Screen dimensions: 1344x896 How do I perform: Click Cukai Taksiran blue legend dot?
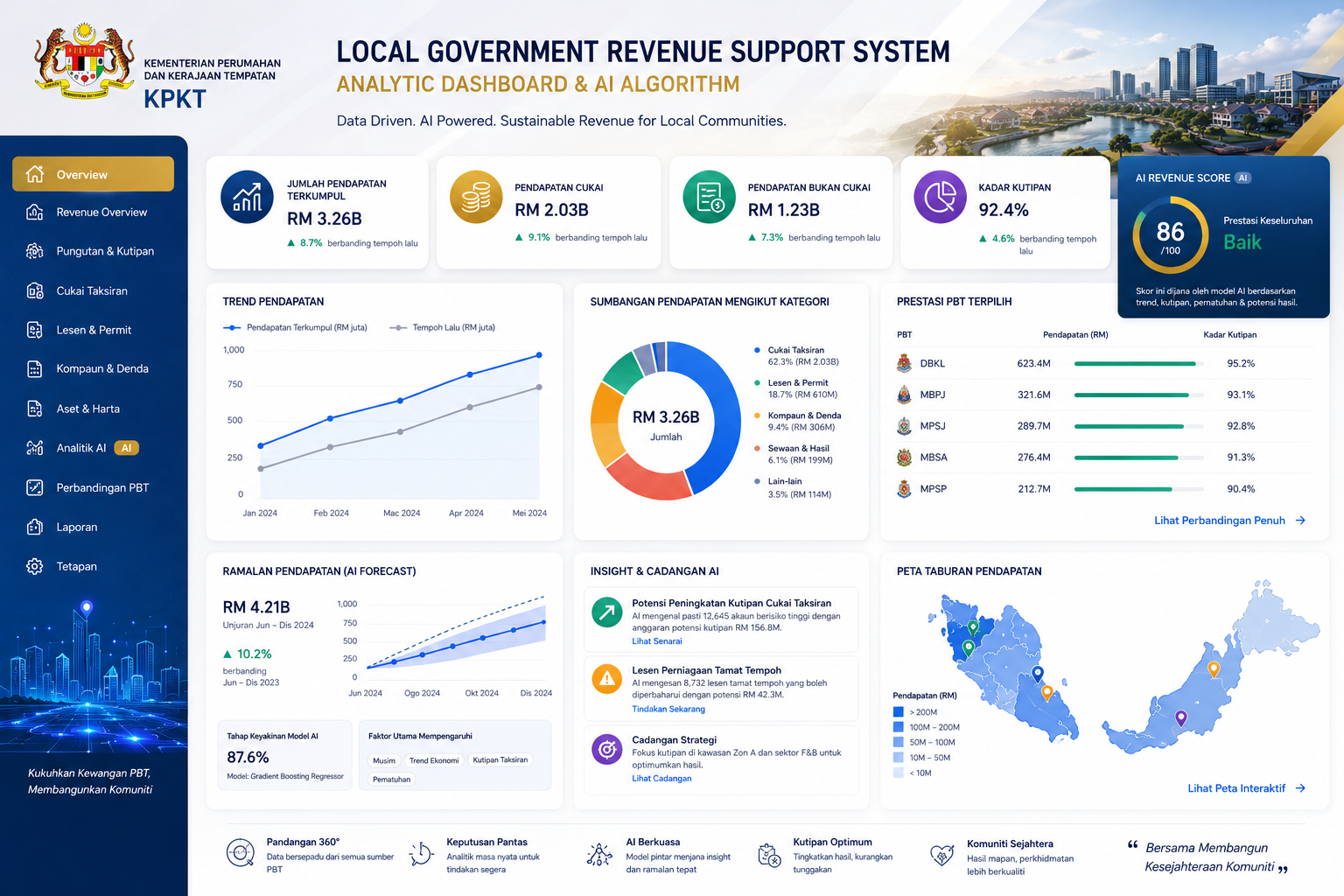[757, 350]
